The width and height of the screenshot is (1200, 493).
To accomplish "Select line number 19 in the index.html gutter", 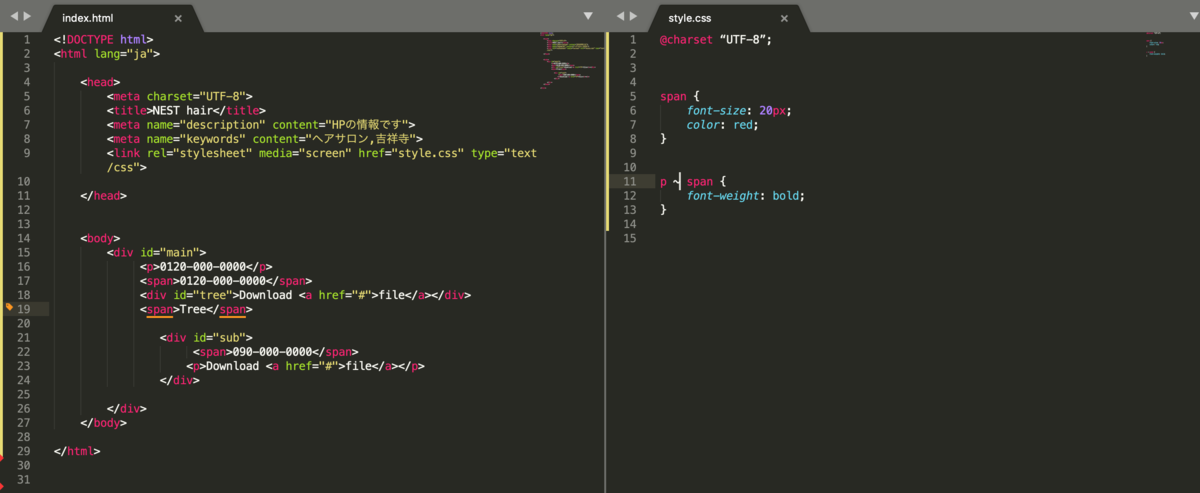I will click(24, 309).
